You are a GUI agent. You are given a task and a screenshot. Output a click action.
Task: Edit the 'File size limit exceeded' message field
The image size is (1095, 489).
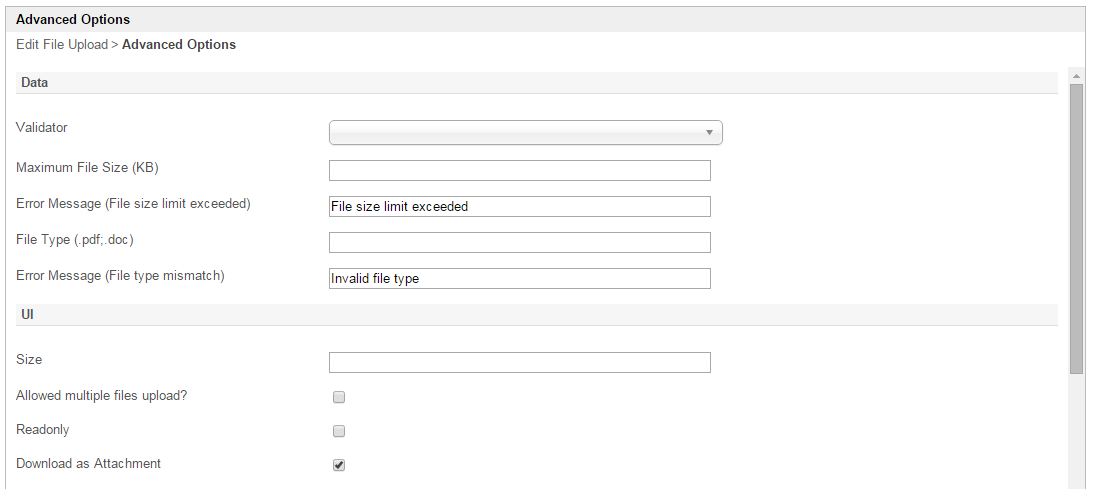coord(519,206)
